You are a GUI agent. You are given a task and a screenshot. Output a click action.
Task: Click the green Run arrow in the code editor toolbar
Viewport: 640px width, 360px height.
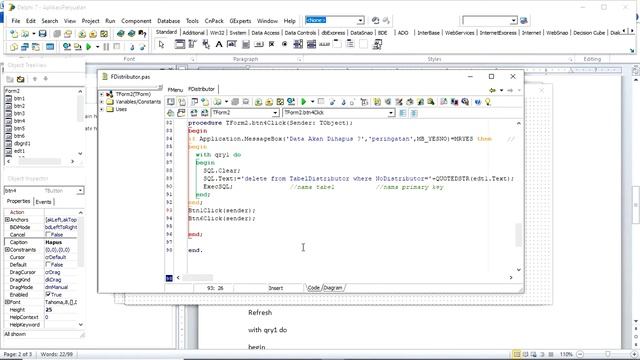304,102
